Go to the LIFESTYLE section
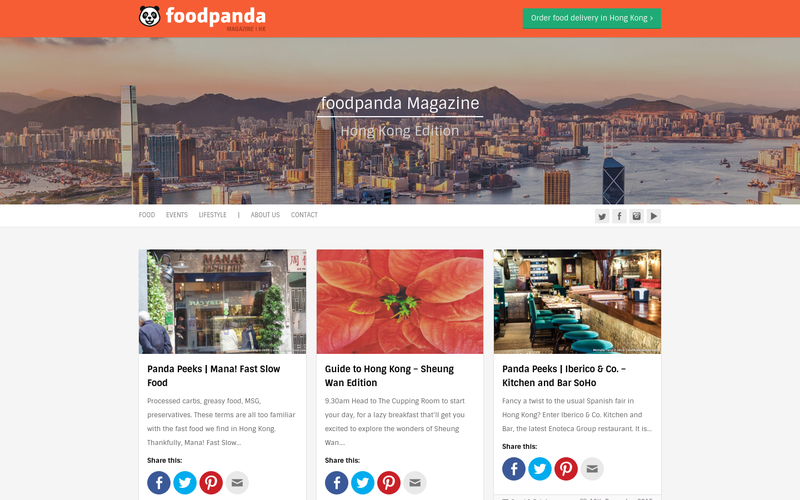This screenshot has height=500, width=800. tap(212, 215)
